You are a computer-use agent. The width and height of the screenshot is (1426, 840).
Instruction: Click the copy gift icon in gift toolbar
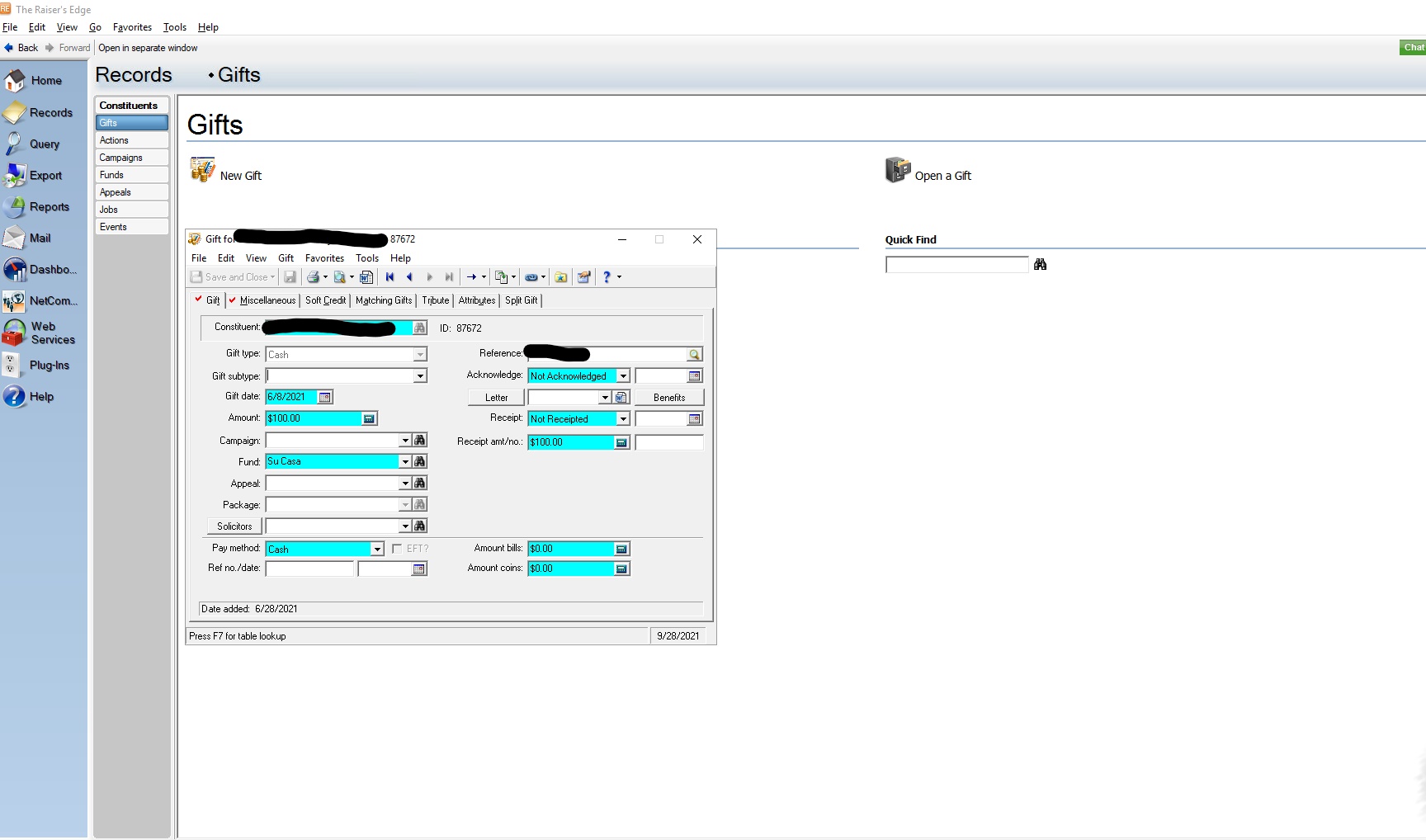[501, 277]
